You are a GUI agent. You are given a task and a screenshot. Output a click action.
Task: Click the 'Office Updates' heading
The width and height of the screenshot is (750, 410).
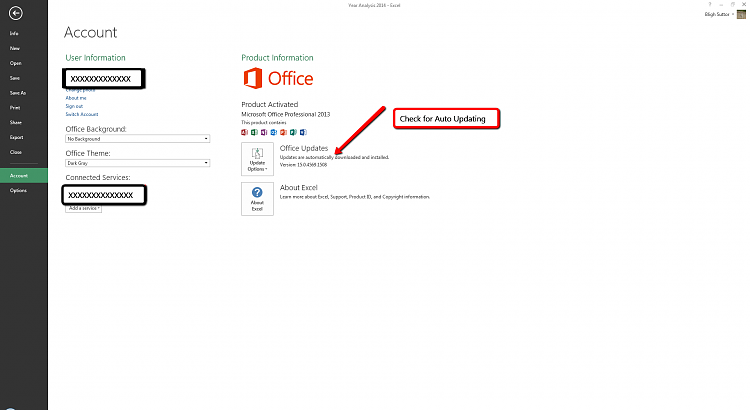tap(304, 148)
